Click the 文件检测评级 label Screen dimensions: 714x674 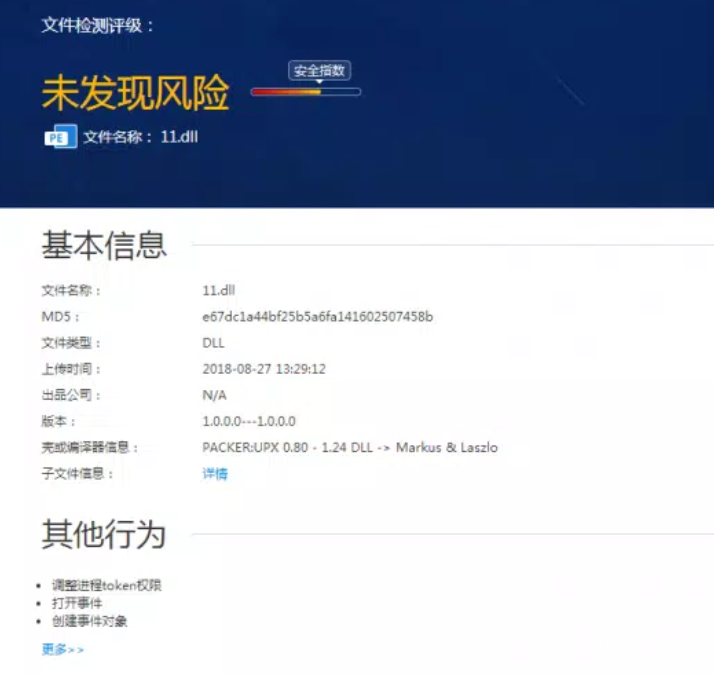(98, 25)
